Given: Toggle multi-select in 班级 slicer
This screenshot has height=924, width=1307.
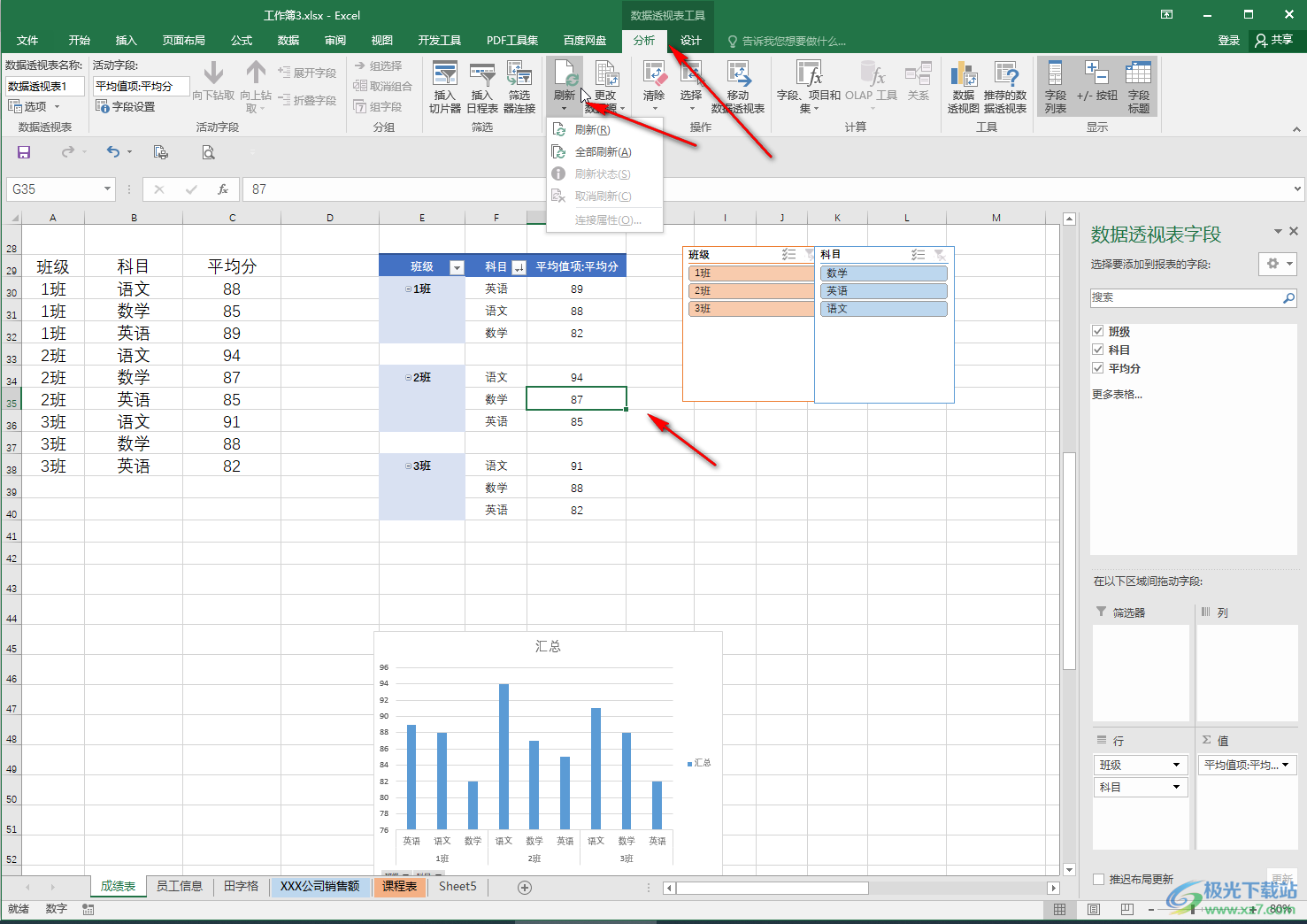Looking at the screenshot, I should [788, 255].
